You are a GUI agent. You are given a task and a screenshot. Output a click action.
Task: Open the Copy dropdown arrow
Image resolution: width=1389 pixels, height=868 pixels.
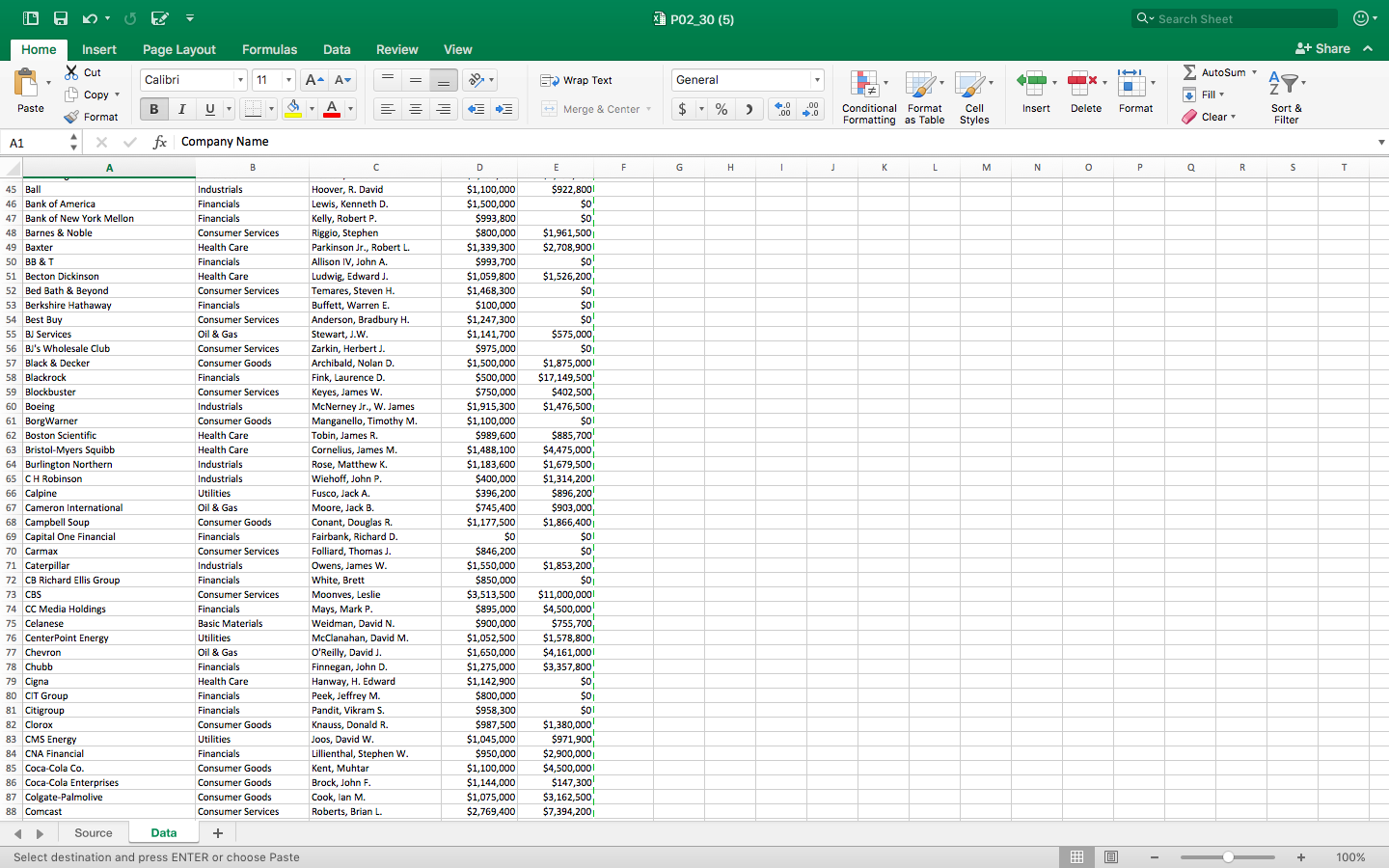coord(117,95)
